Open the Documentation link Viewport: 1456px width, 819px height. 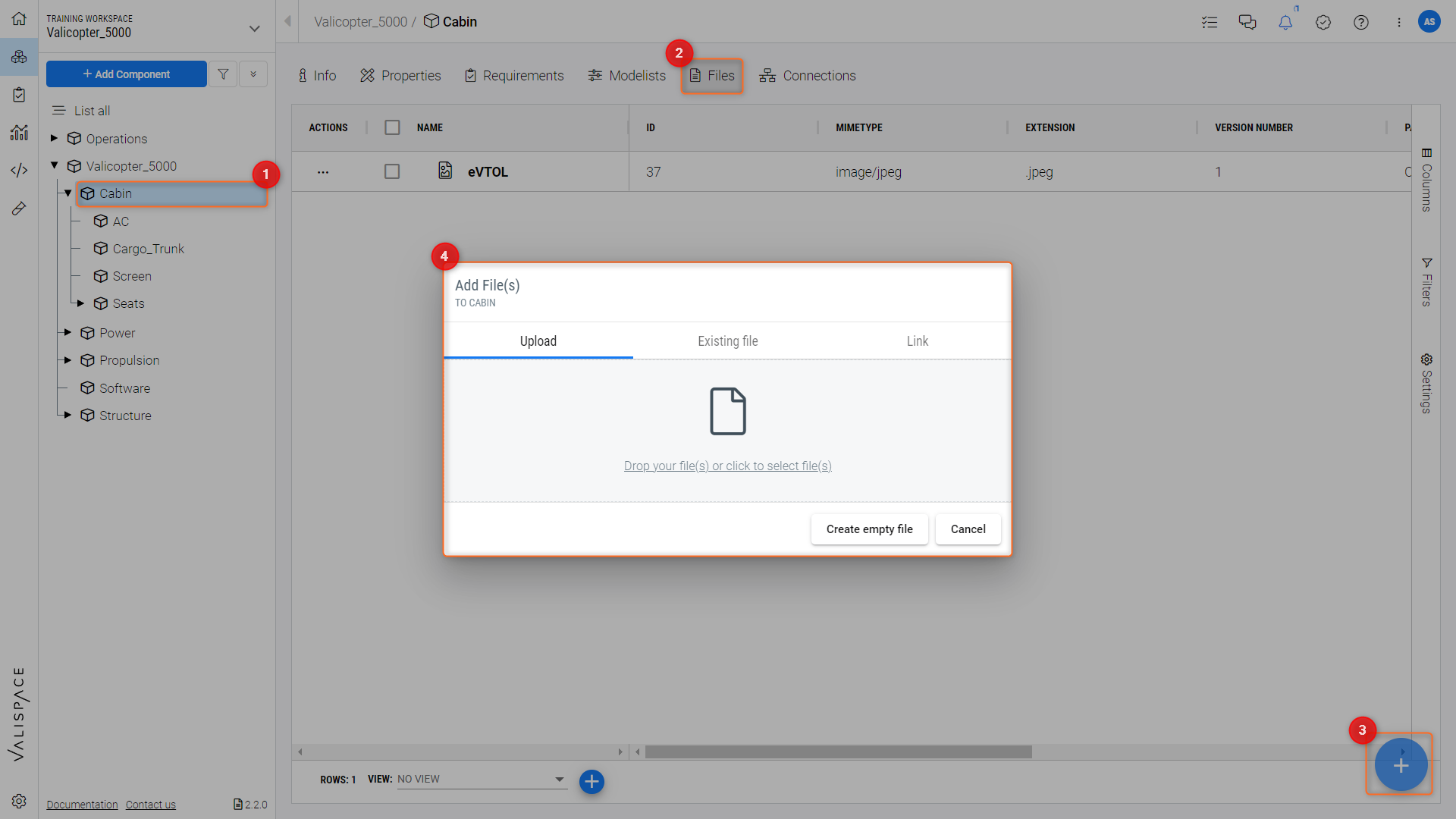click(82, 805)
